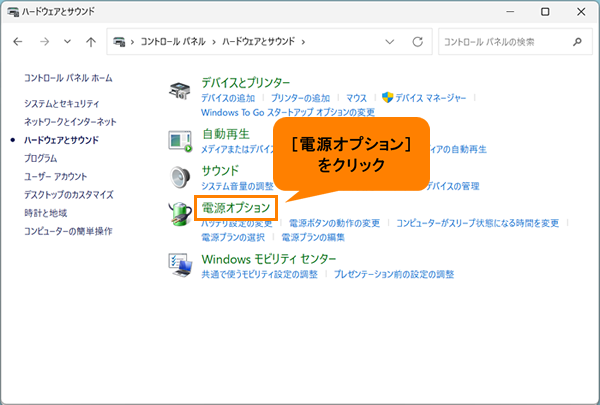Expand chevron after コントロール パネル breadcrumb
Viewport: 600px width, 405px height.
pos(214,42)
